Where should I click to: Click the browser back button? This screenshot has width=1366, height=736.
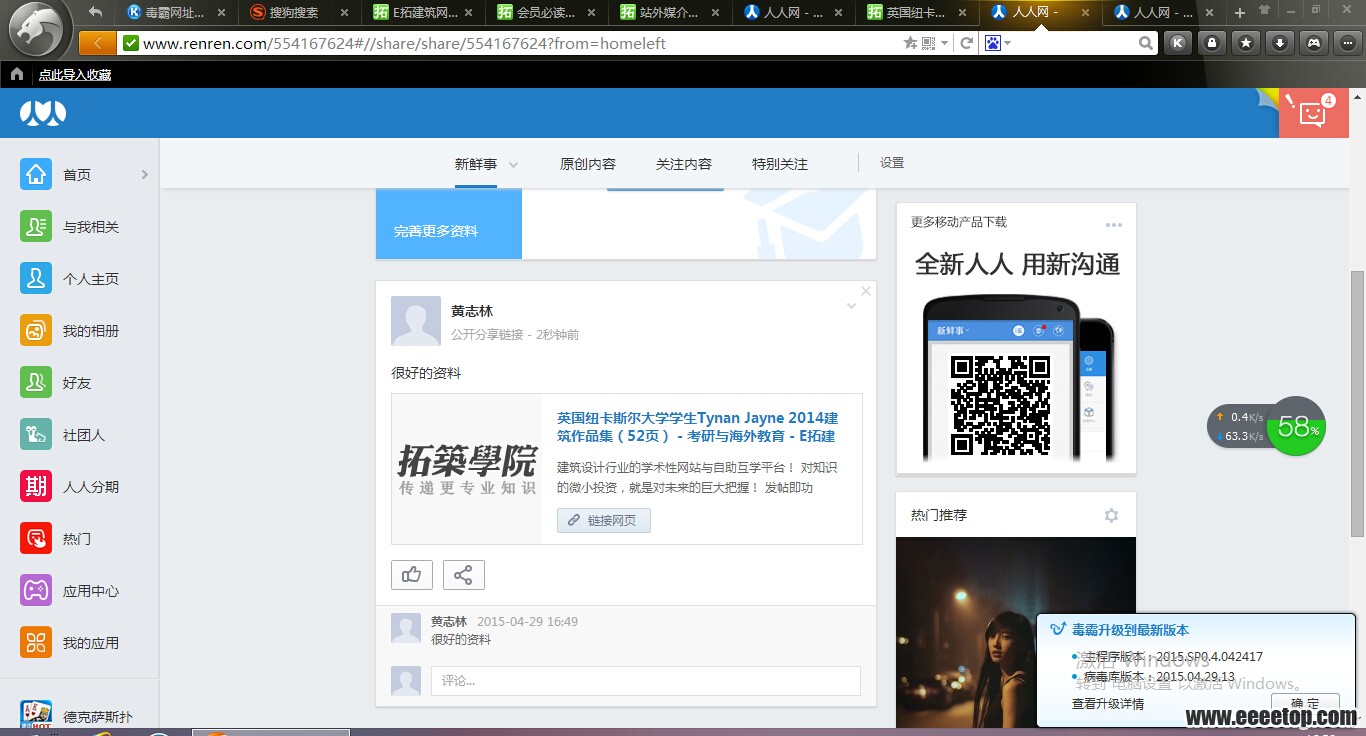(96, 43)
